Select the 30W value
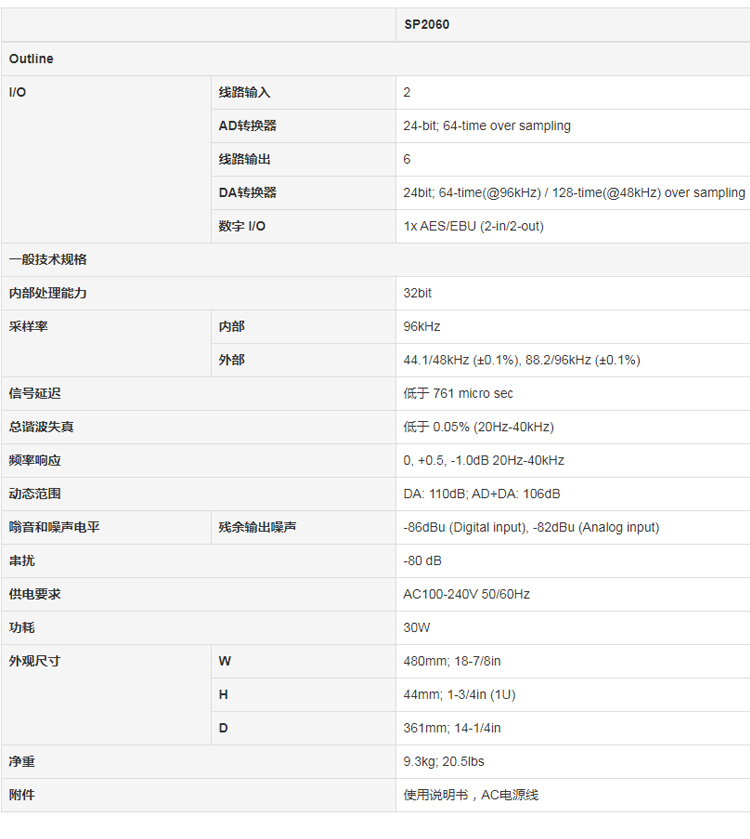The height and width of the screenshot is (839, 750). click(417, 628)
